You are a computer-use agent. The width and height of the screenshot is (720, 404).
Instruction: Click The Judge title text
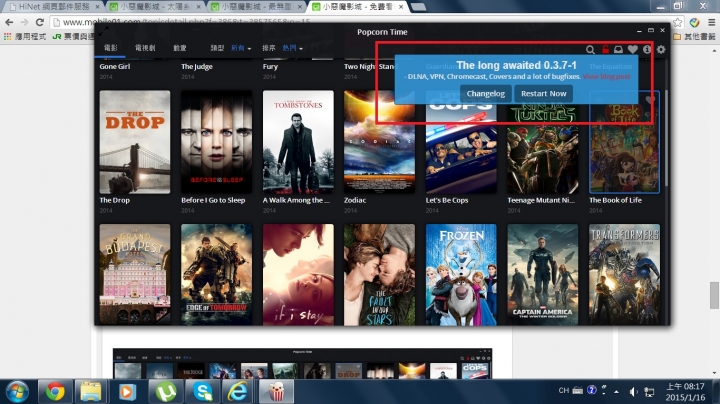click(197, 67)
